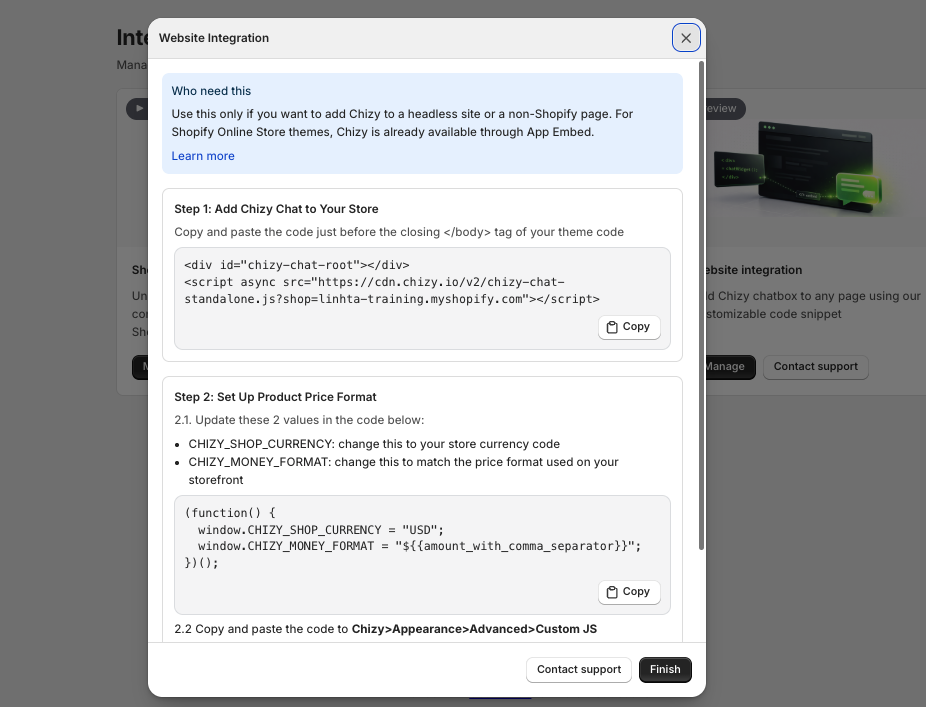926x707 pixels.
Task: Click the clipboard icon in the Step 1 Copy button
Action: click(612, 327)
